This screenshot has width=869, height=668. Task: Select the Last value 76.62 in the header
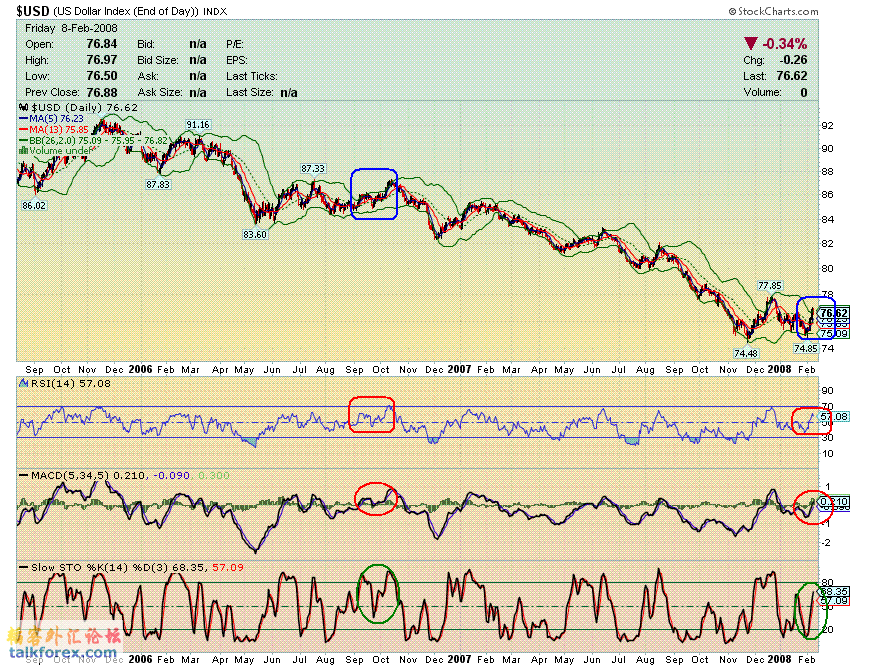coord(792,76)
